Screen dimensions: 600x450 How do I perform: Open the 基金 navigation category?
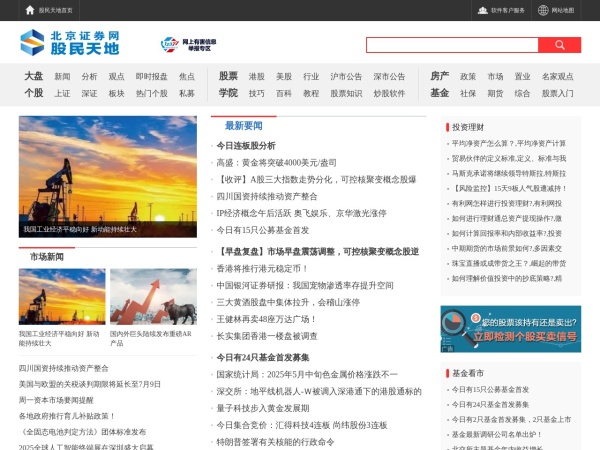pos(439,93)
